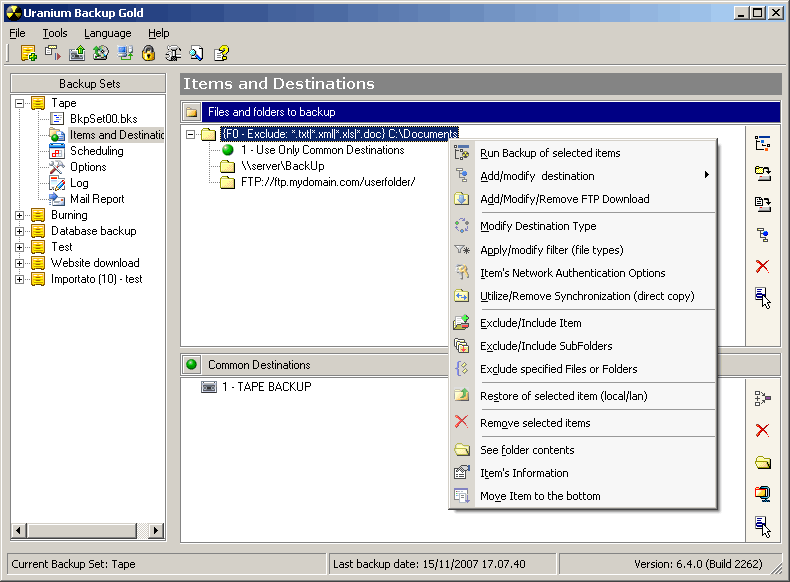Click the add common destination icon
This screenshot has height=582, width=790.
763,399
